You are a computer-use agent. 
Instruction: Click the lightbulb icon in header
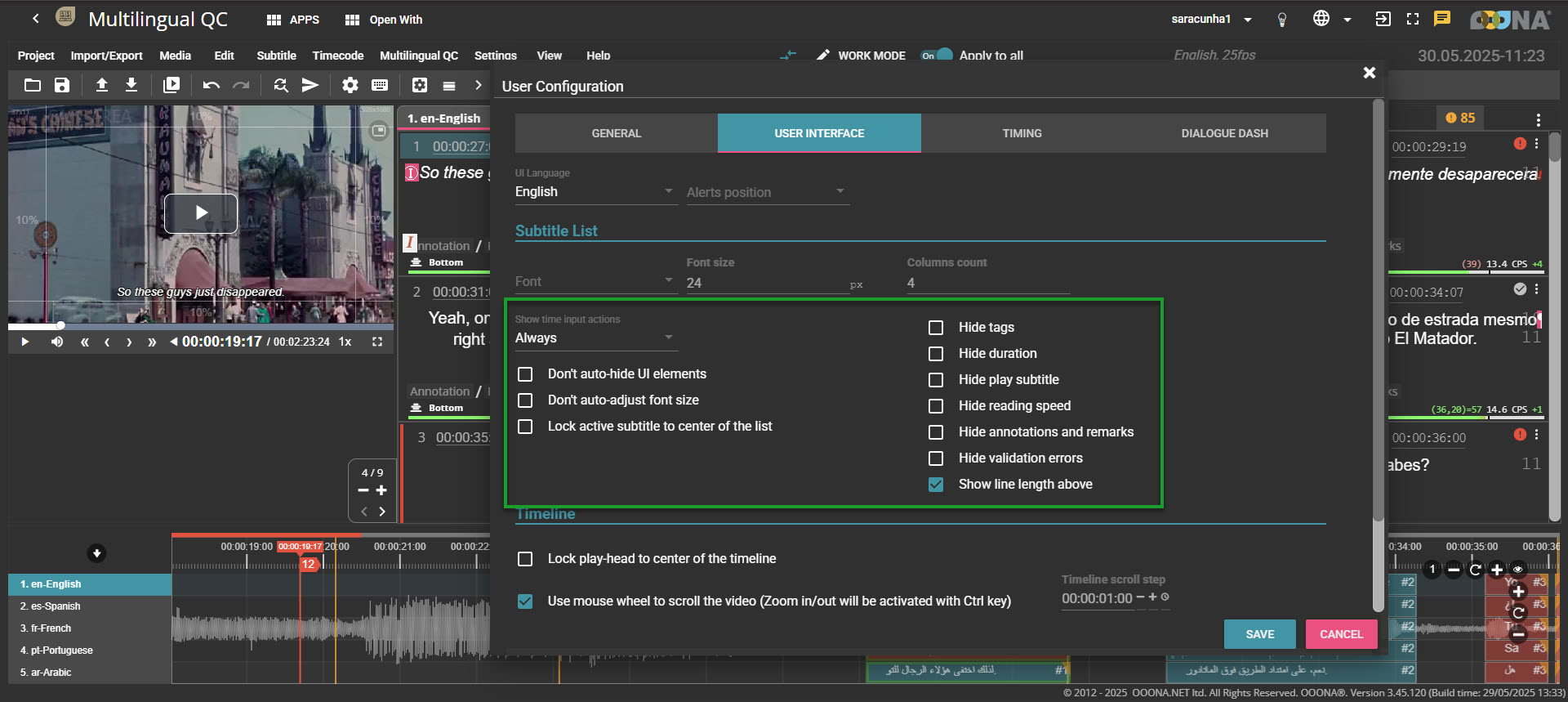click(x=1282, y=20)
